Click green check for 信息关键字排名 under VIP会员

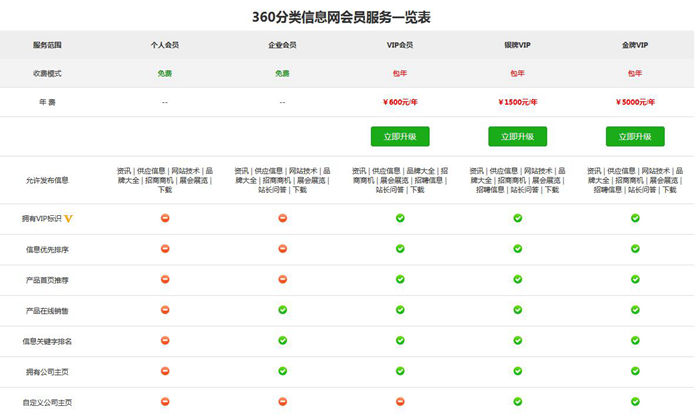[x=400, y=340]
